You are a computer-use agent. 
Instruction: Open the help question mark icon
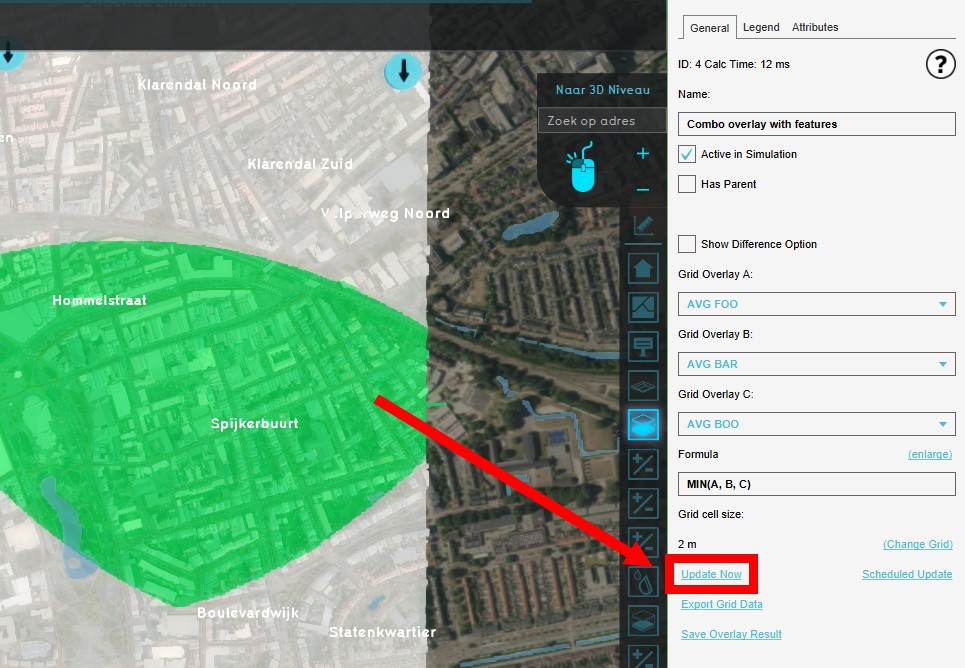[x=940, y=65]
